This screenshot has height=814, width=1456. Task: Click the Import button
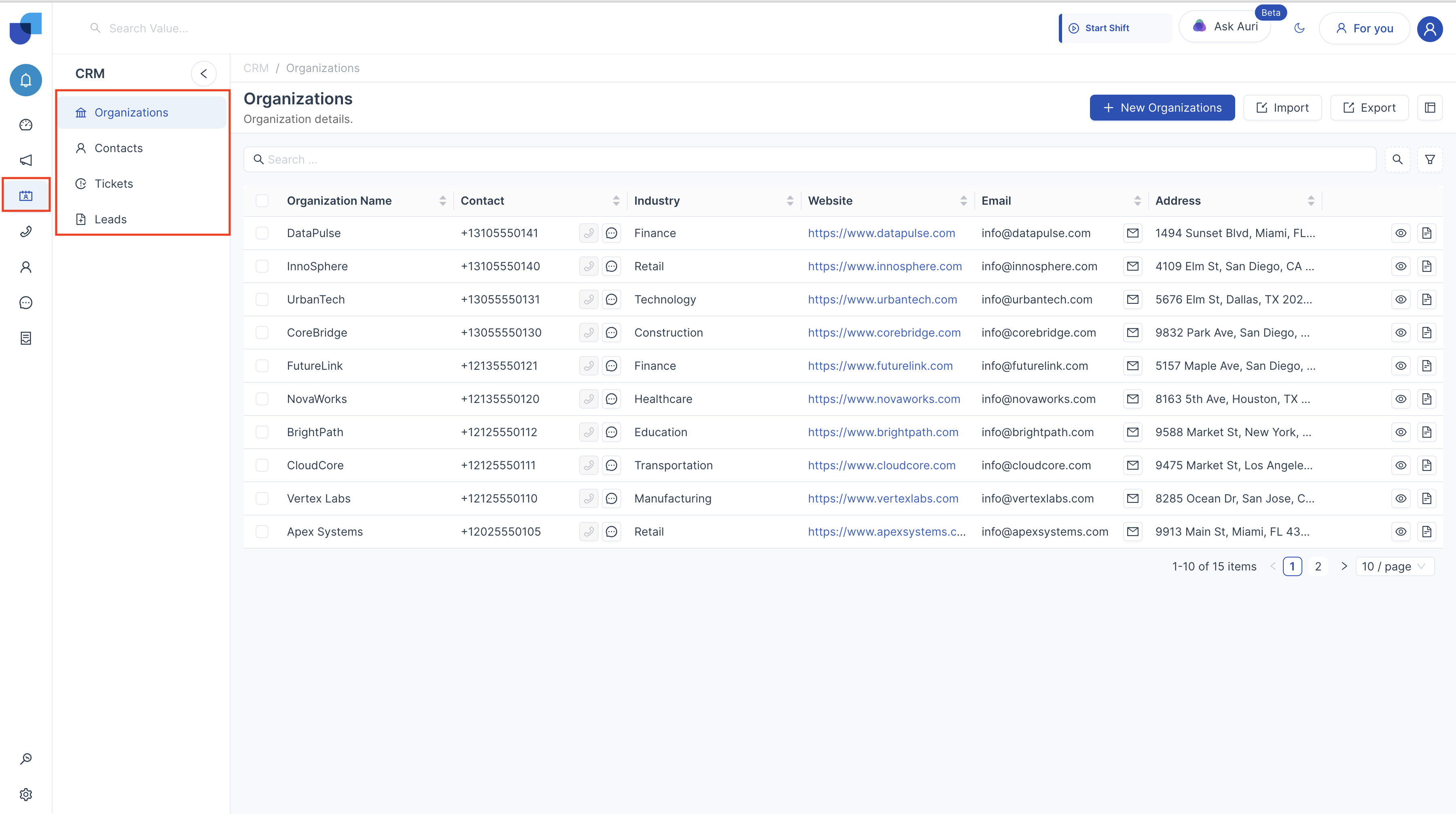(1282, 107)
